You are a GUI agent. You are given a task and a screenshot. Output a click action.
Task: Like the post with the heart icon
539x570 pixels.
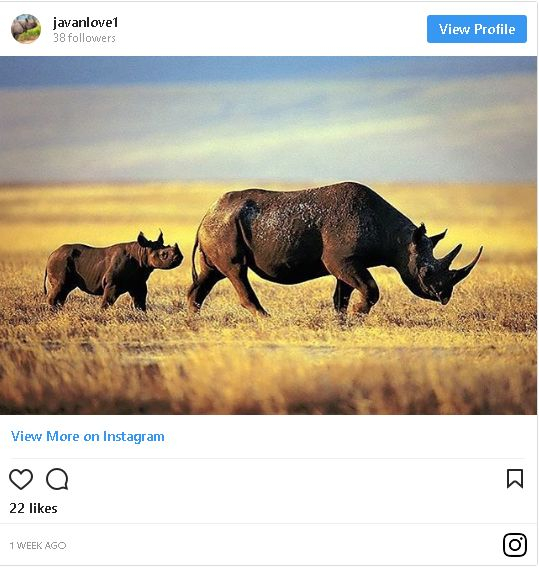point(21,479)
